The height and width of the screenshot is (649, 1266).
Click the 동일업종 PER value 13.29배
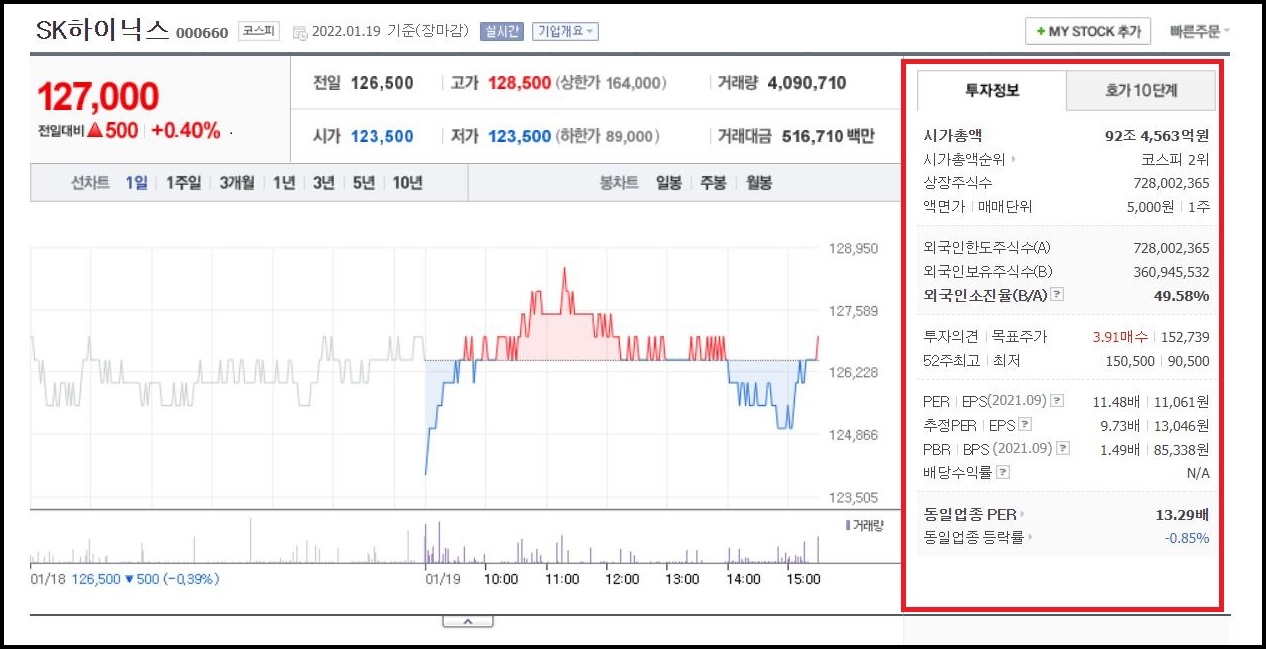[1182, 515]
